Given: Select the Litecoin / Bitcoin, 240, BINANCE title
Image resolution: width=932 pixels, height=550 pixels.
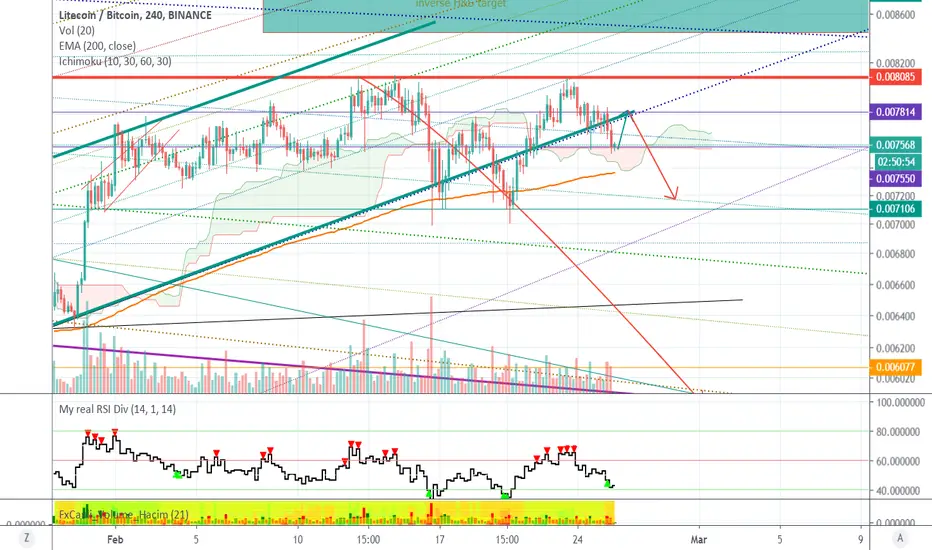Looking at the screenshot, I should [x=135, y=15].
